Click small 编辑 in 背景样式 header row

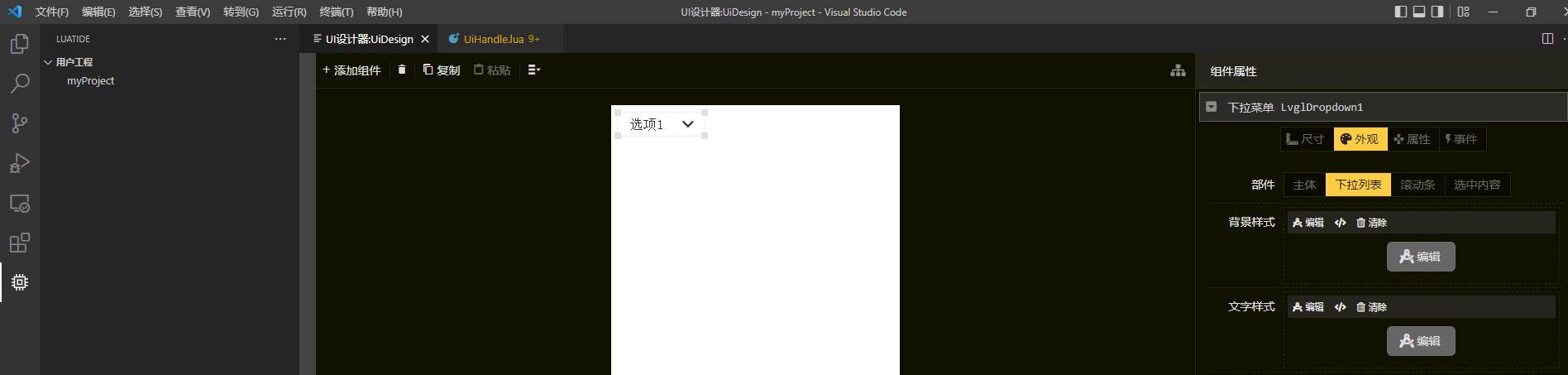pyautogui.click(x=1308, y=223)
